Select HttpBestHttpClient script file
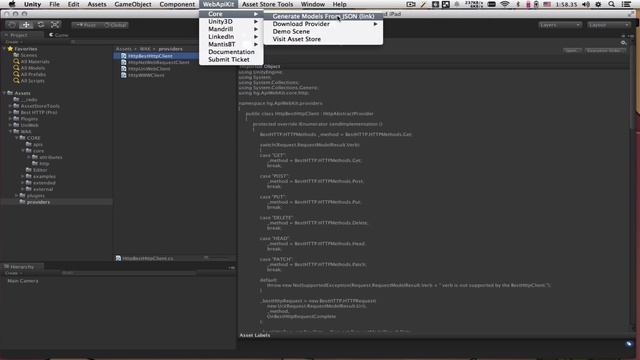The width and height of the screenshot is (640, 360). [x=150, y=56]
